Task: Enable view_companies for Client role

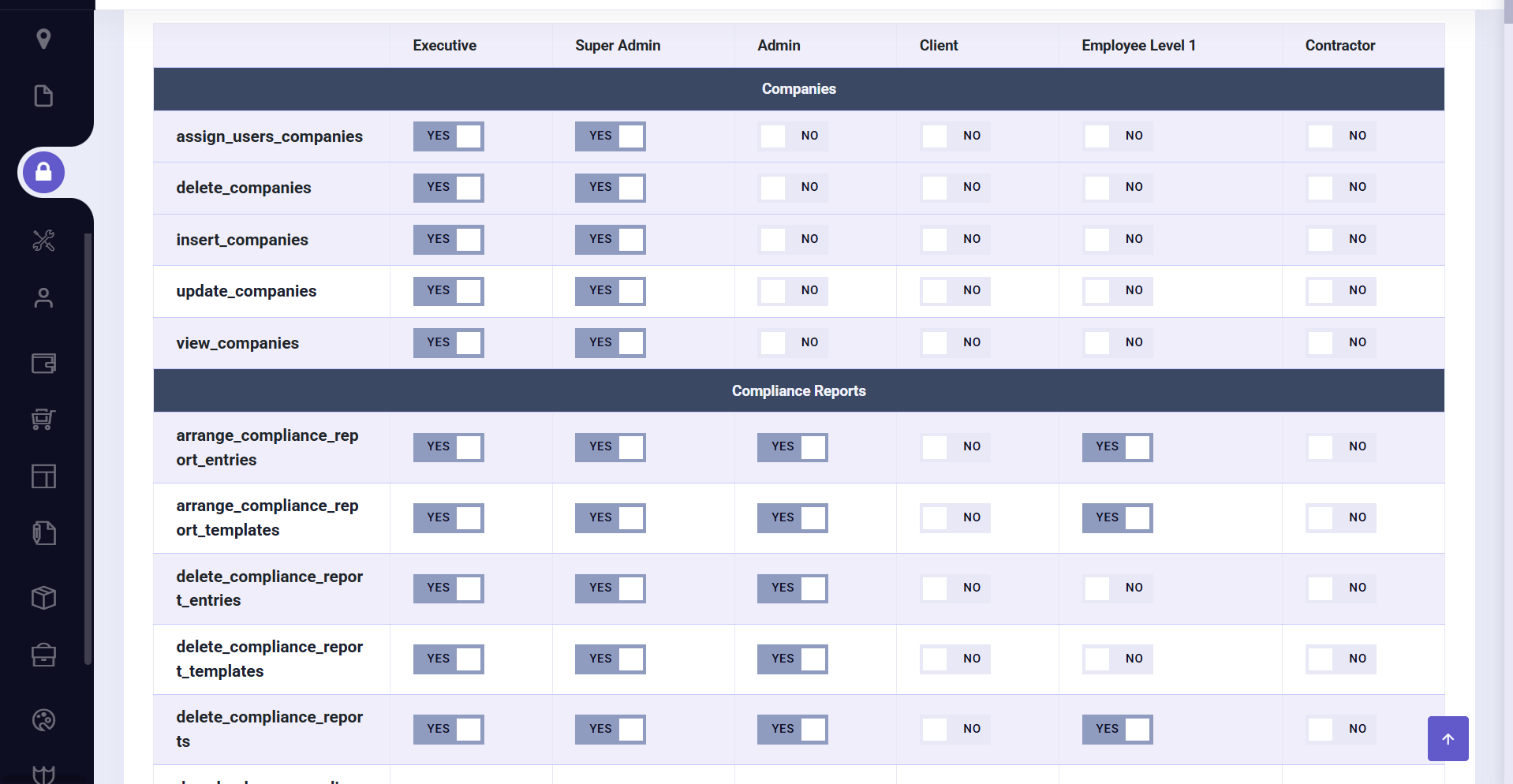Action: pos(954,342)
